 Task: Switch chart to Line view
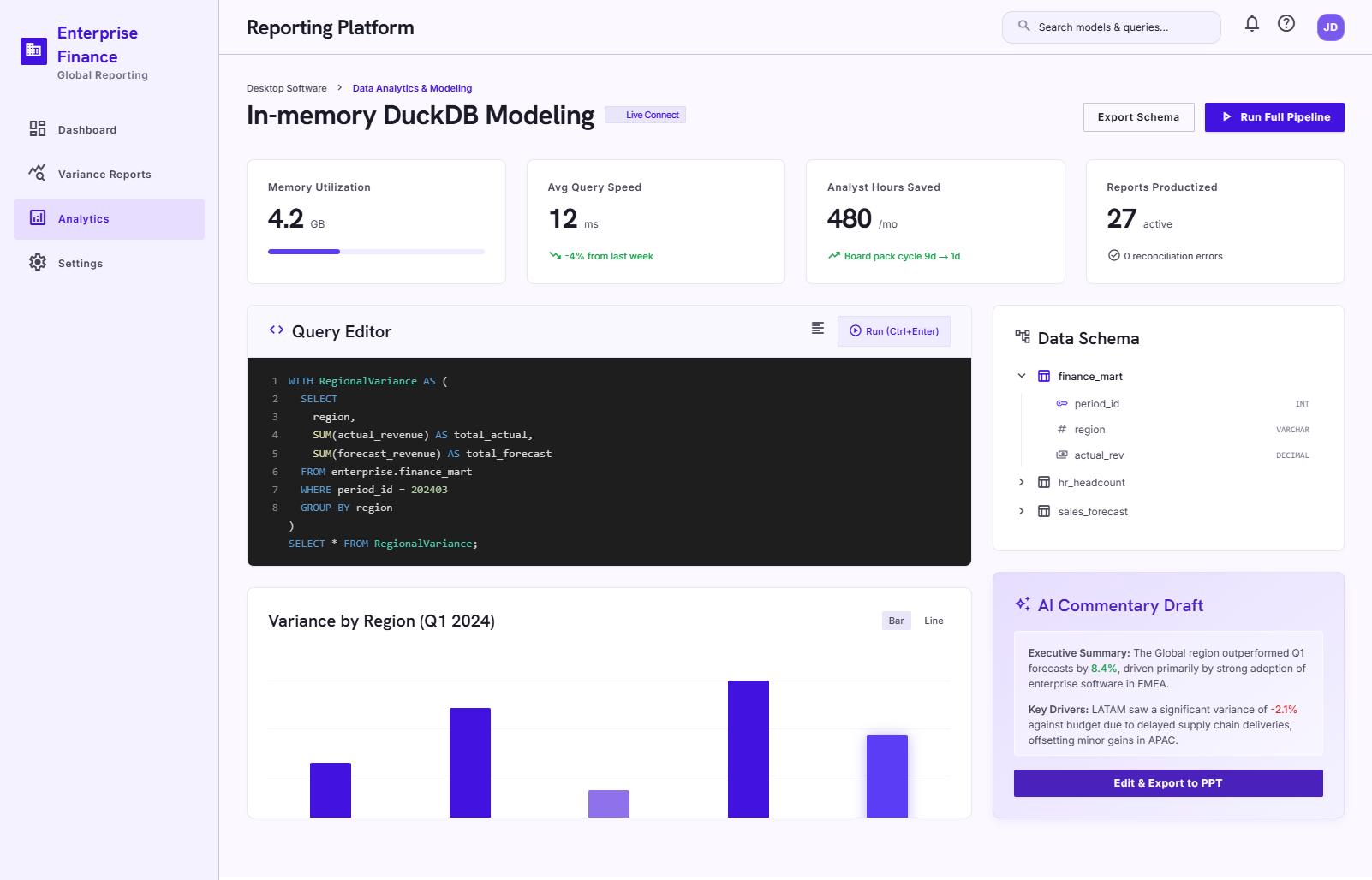[934, 621]
